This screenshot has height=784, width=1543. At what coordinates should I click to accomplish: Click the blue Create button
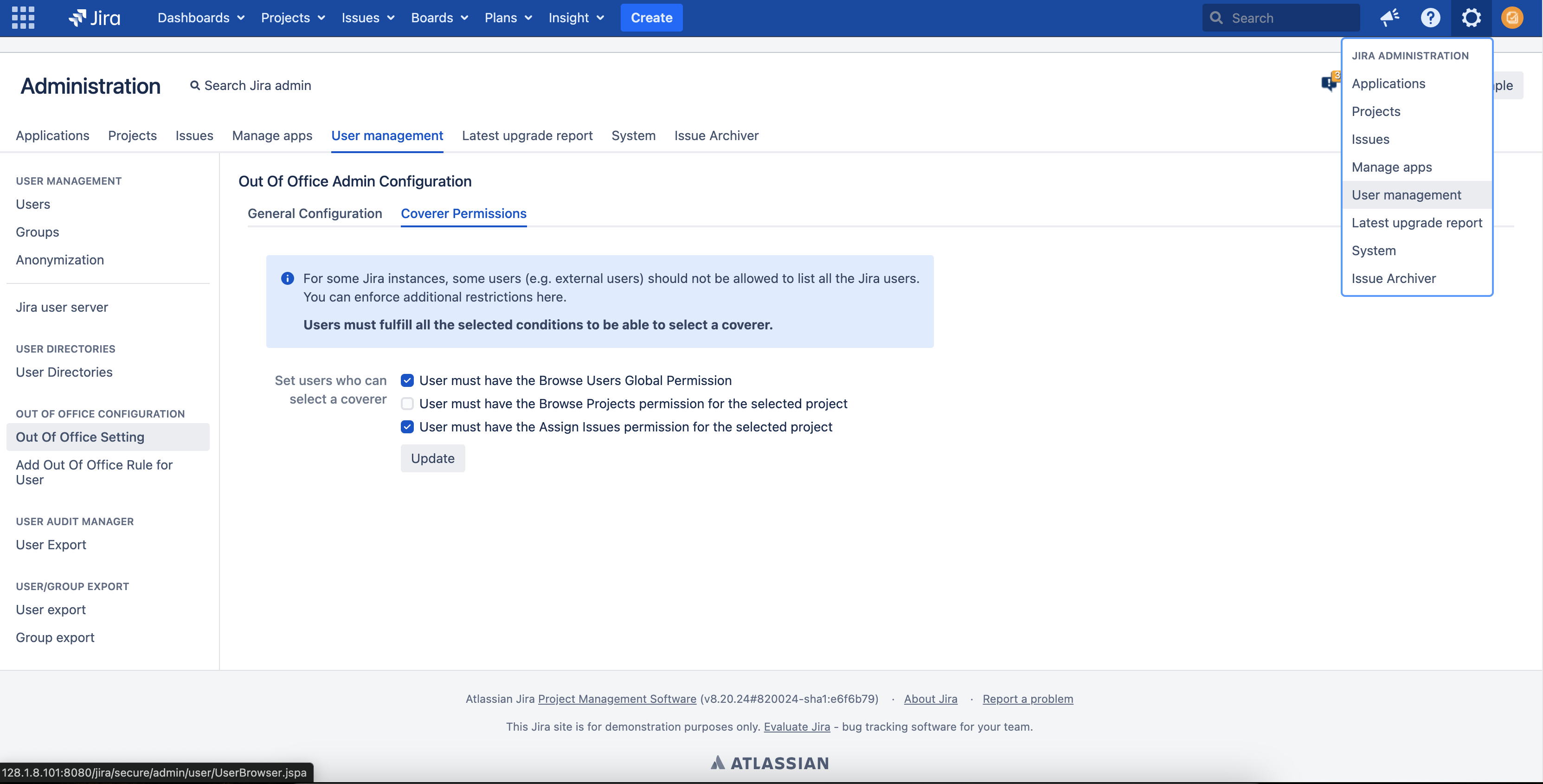point(651,17)
